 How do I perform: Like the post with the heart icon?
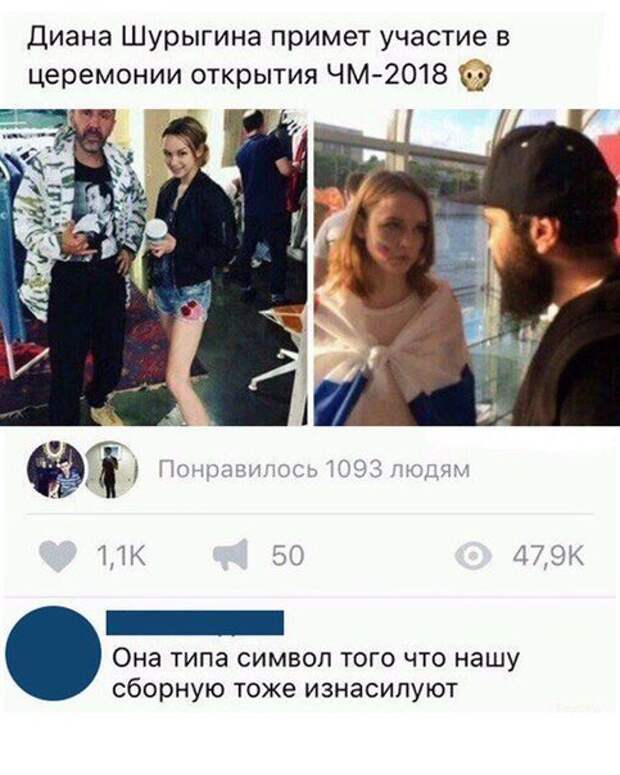(x=57, y=556)
